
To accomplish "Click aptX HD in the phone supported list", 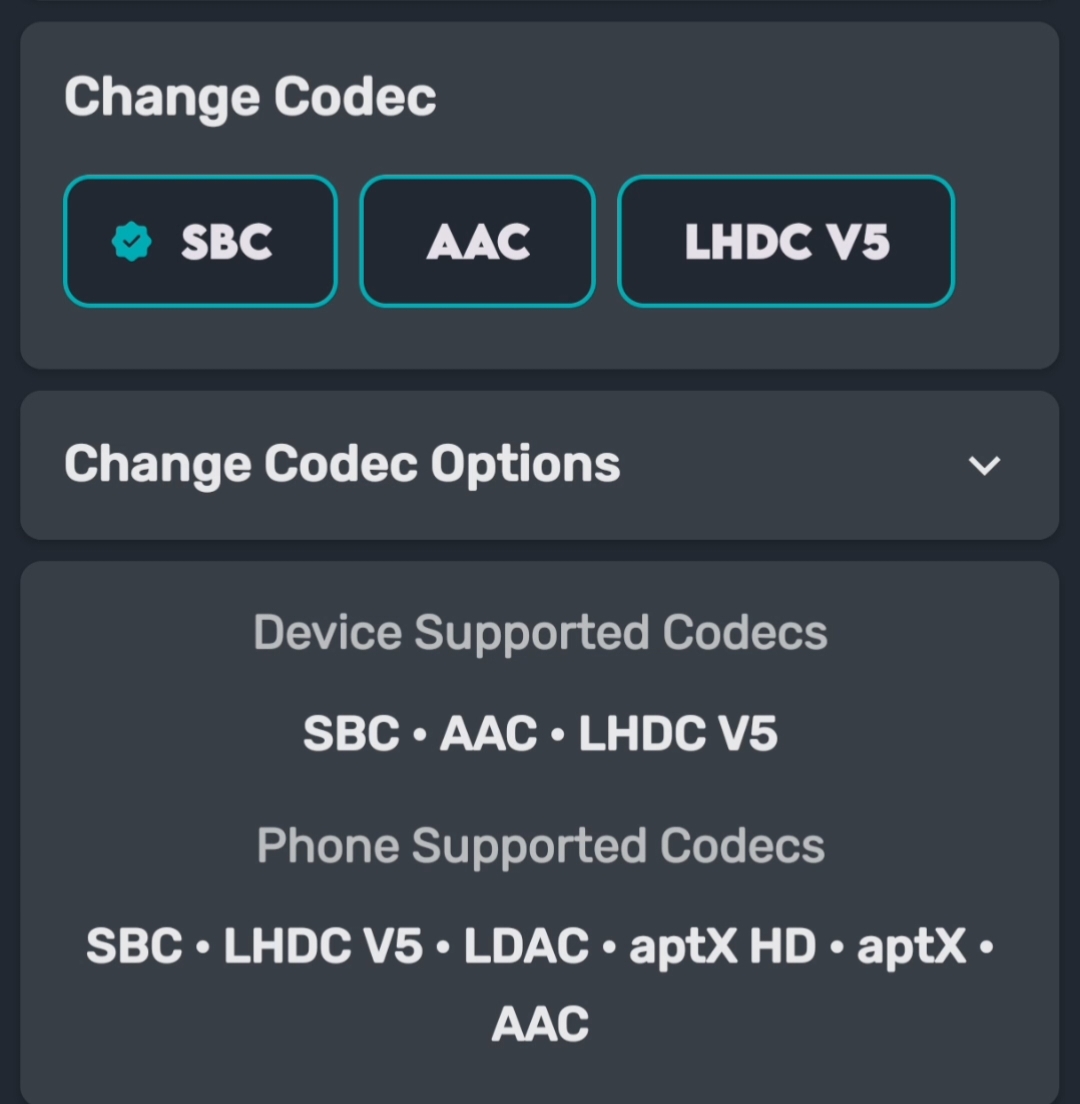I will tap(722, 946).
